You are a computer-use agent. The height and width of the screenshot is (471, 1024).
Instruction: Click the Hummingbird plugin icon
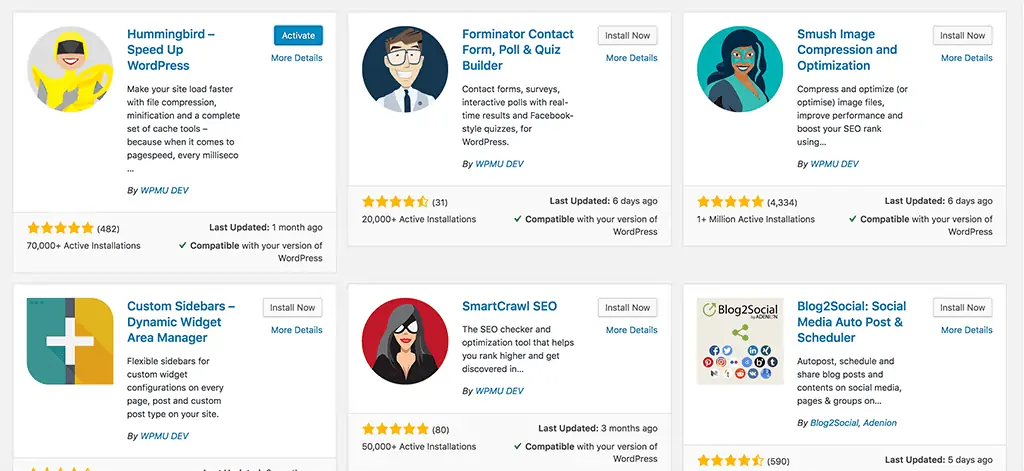pos(70,70)
